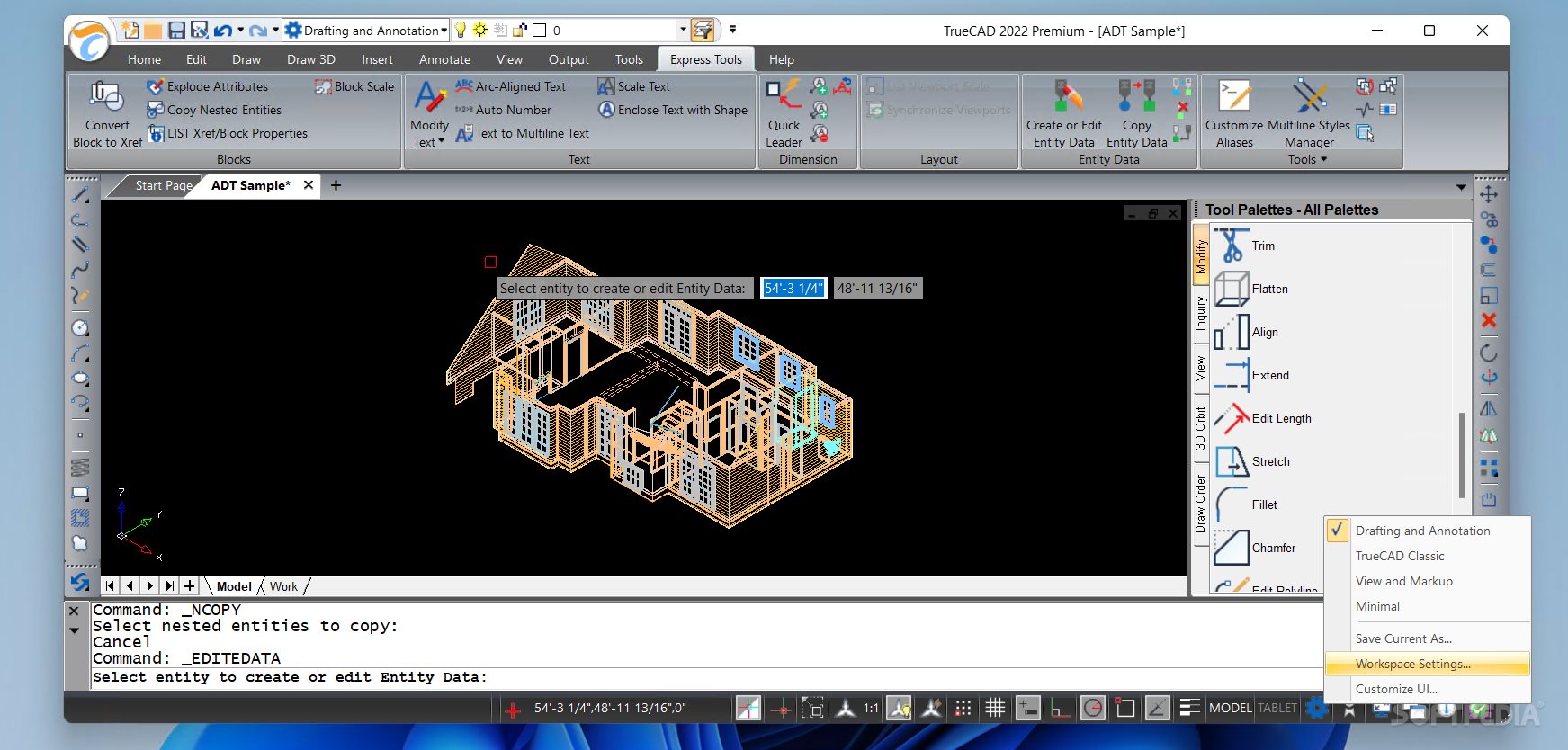Open the Inquiry palette tab

click(1200, 314)
